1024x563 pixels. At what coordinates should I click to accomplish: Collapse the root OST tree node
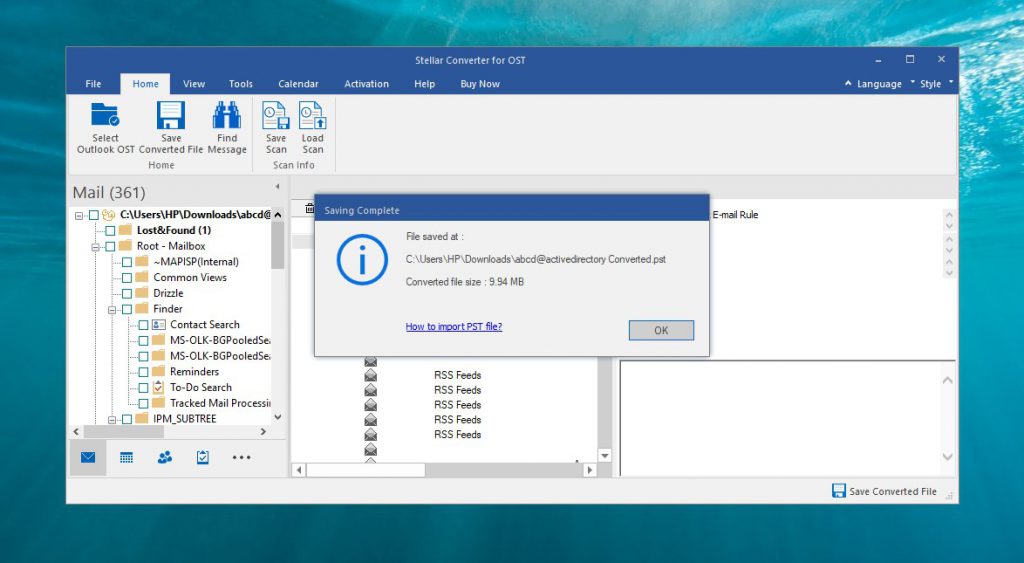click(79, 216)
